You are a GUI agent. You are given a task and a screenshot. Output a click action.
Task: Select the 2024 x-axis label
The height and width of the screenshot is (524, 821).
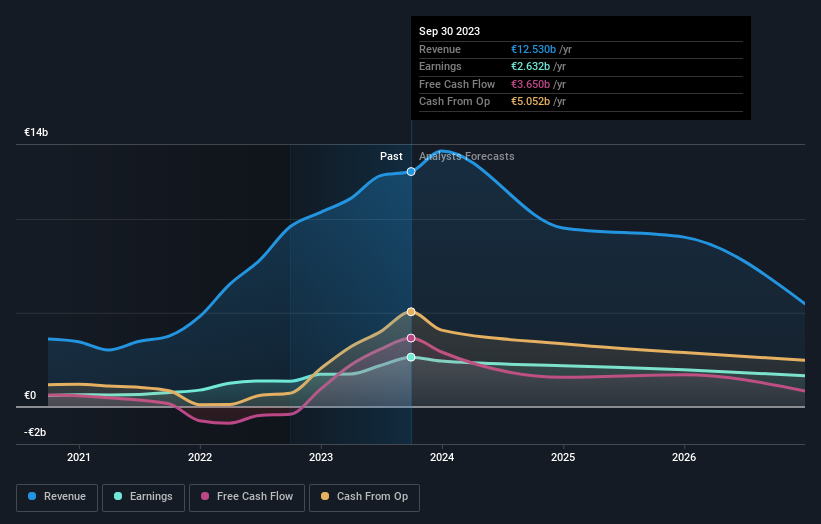pyautogui.click(x=442, y=457)
